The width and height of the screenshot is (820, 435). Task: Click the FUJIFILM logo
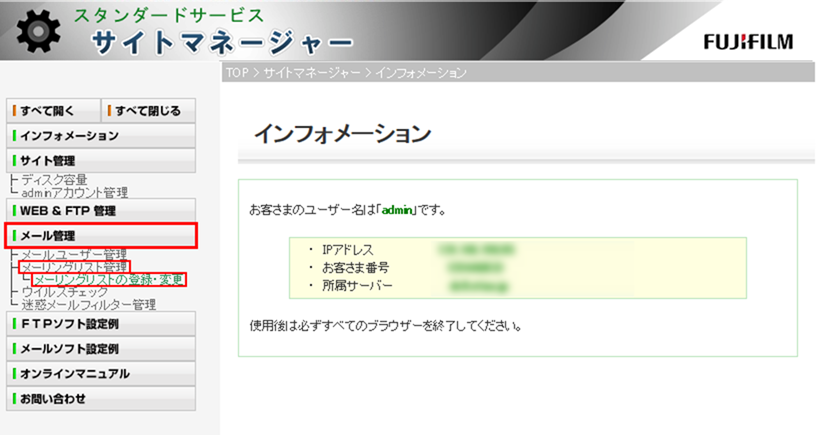(748, 42)
